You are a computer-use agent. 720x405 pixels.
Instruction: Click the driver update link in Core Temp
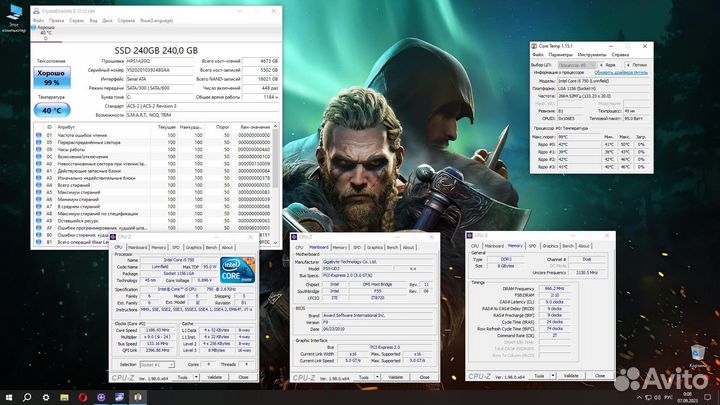click(x=621, y=73)
